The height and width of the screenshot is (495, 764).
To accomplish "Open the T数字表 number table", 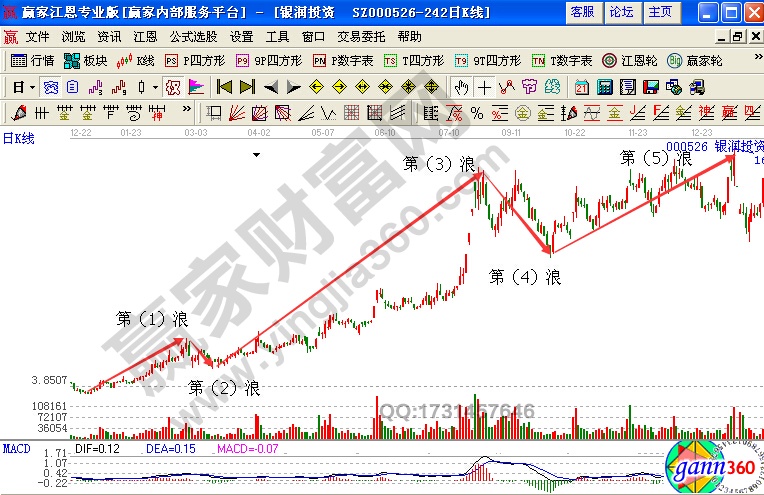I will [561, 60].
